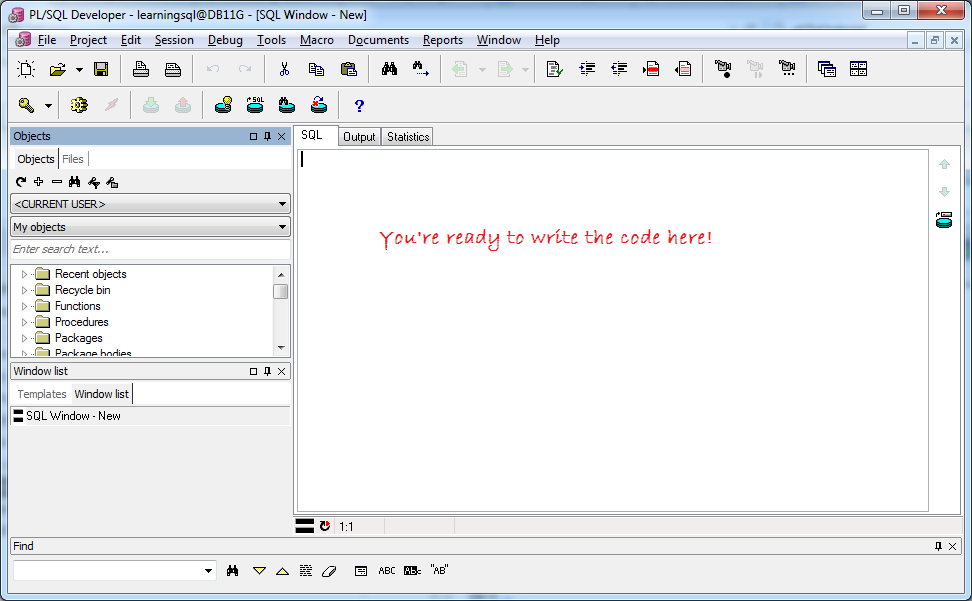
Task: Switch to the Templates tab
Action: [x=42, y=394]
